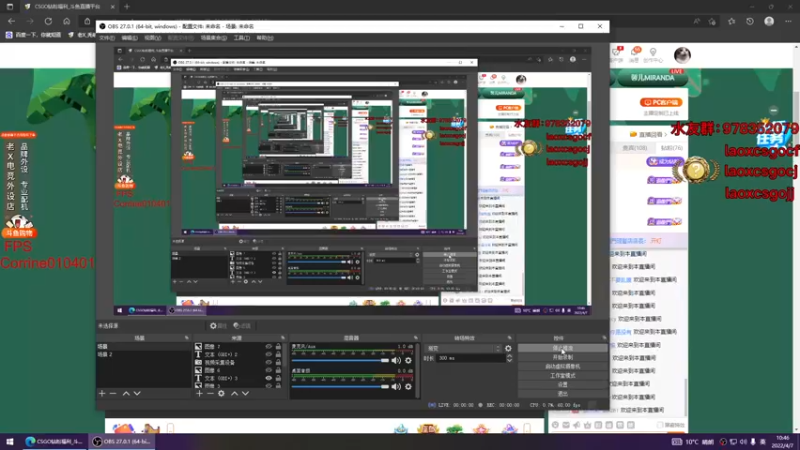Open 麦克风/Aux audio settings gear
This screenshot has height=450, width=800.
pos(408,360)
